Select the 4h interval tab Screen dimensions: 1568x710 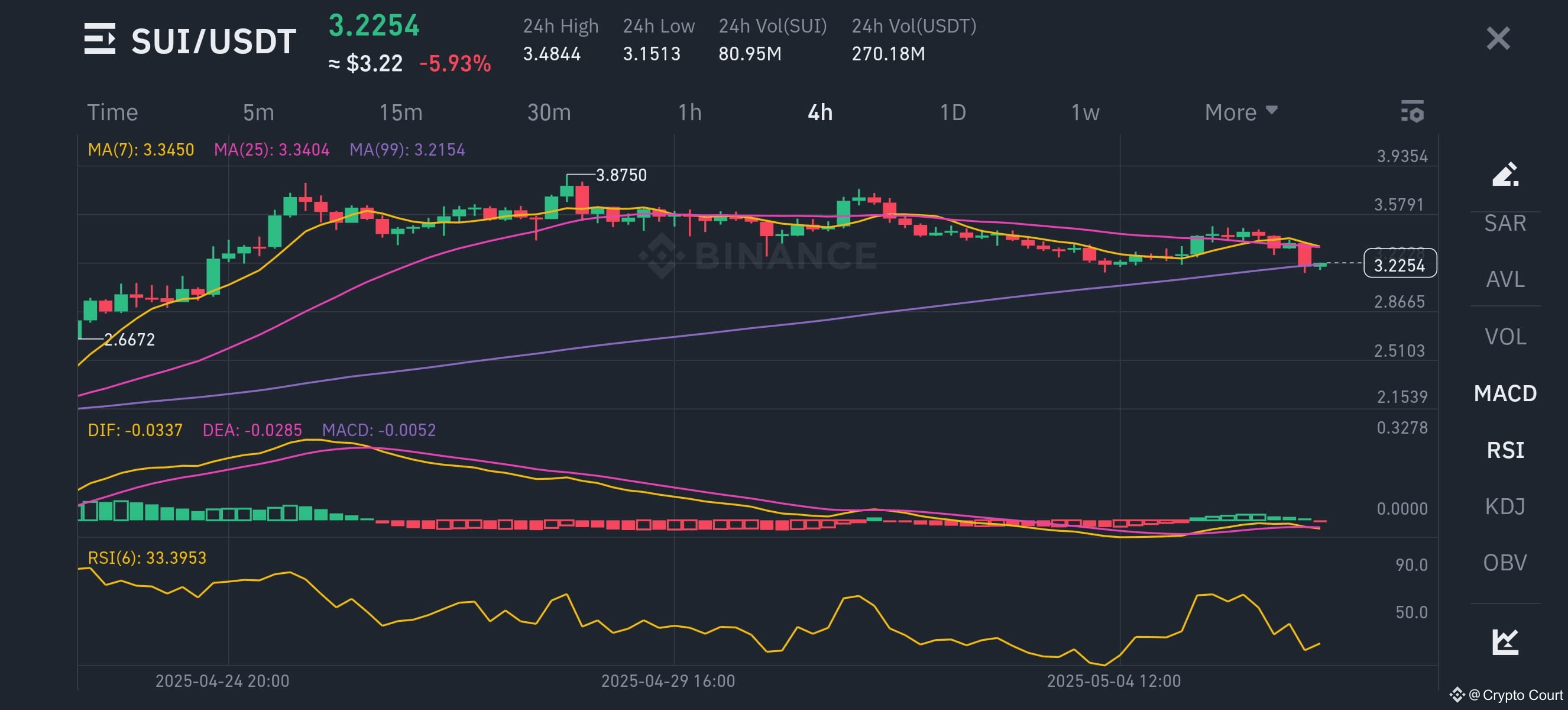point(820,112)
